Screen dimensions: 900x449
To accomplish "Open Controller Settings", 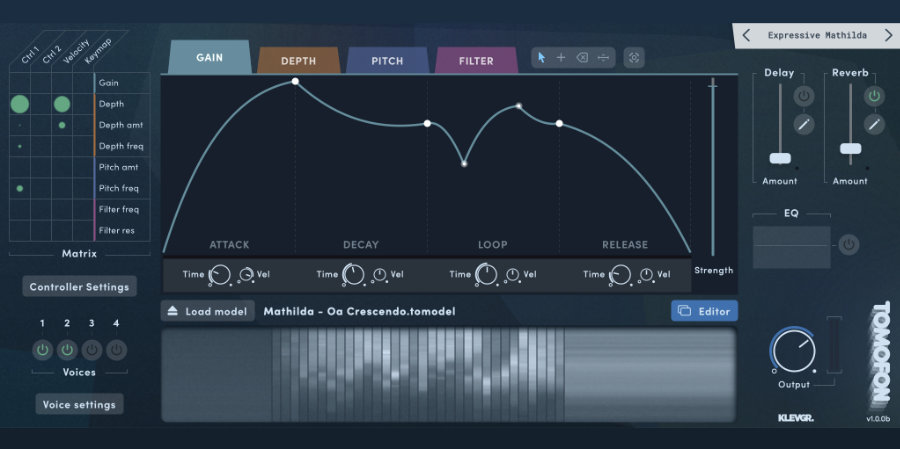I will click(x=80, y=287).
